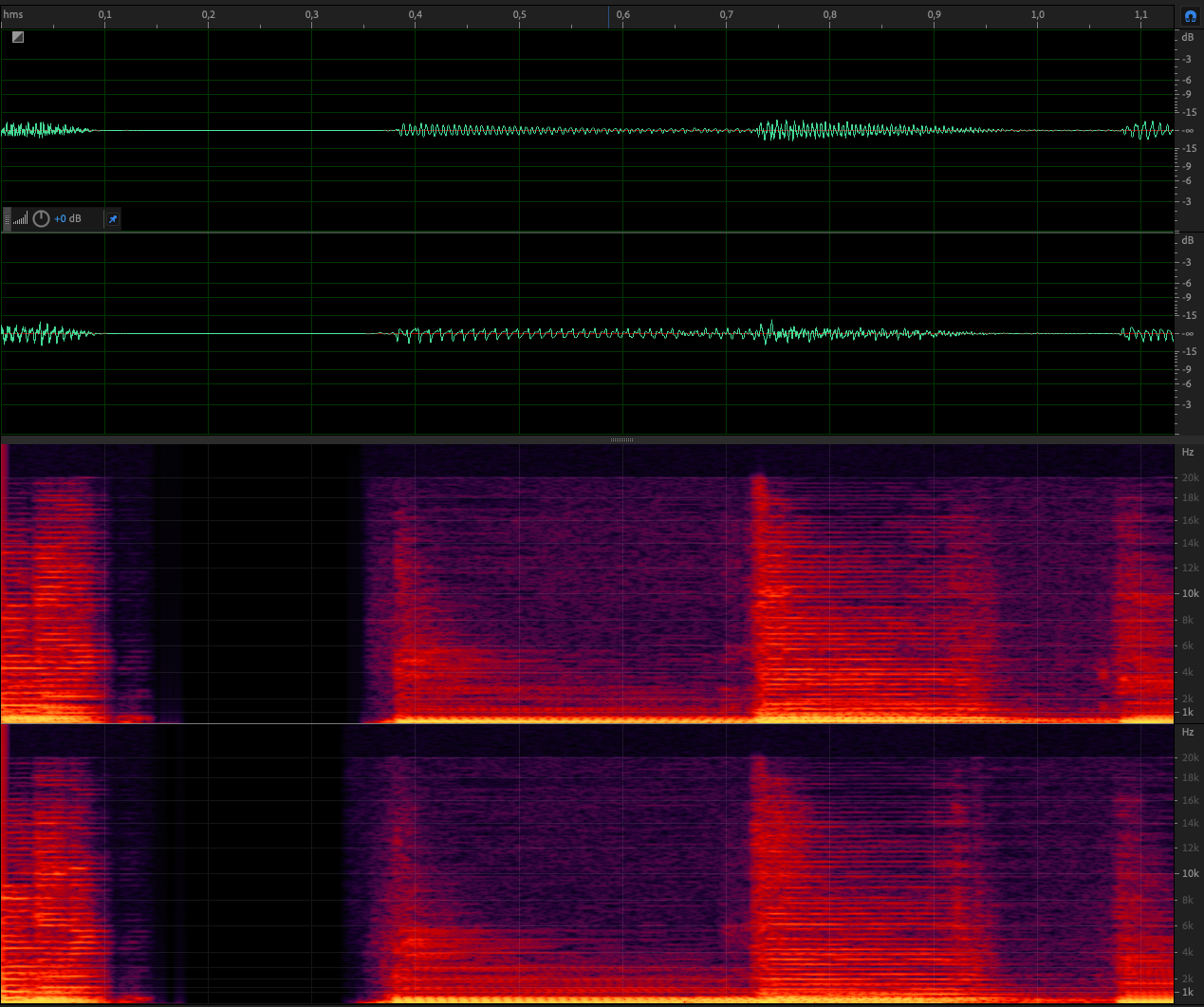This screenshot has height=1007, width=1204.
Task: Click the dB label on top channel scale
Action: click(1187, 37)
